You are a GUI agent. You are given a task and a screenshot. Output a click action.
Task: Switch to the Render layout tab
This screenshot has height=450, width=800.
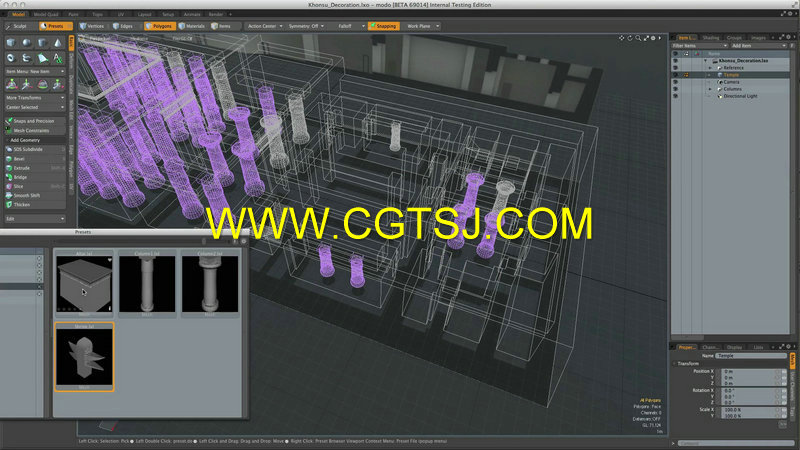click(x=215, y=14)
